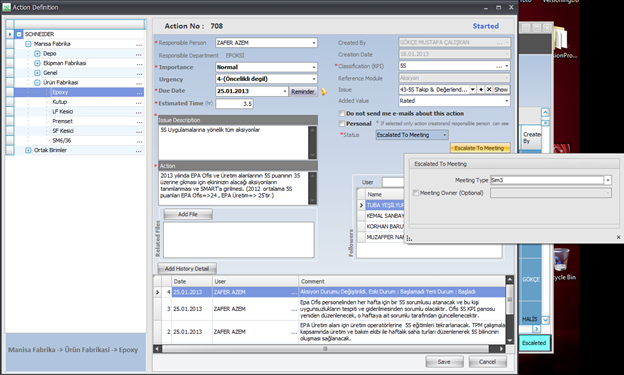Screen dimensions: 624x375
Task: Select the LF Kesici tree item
Action: click(62, 112)
